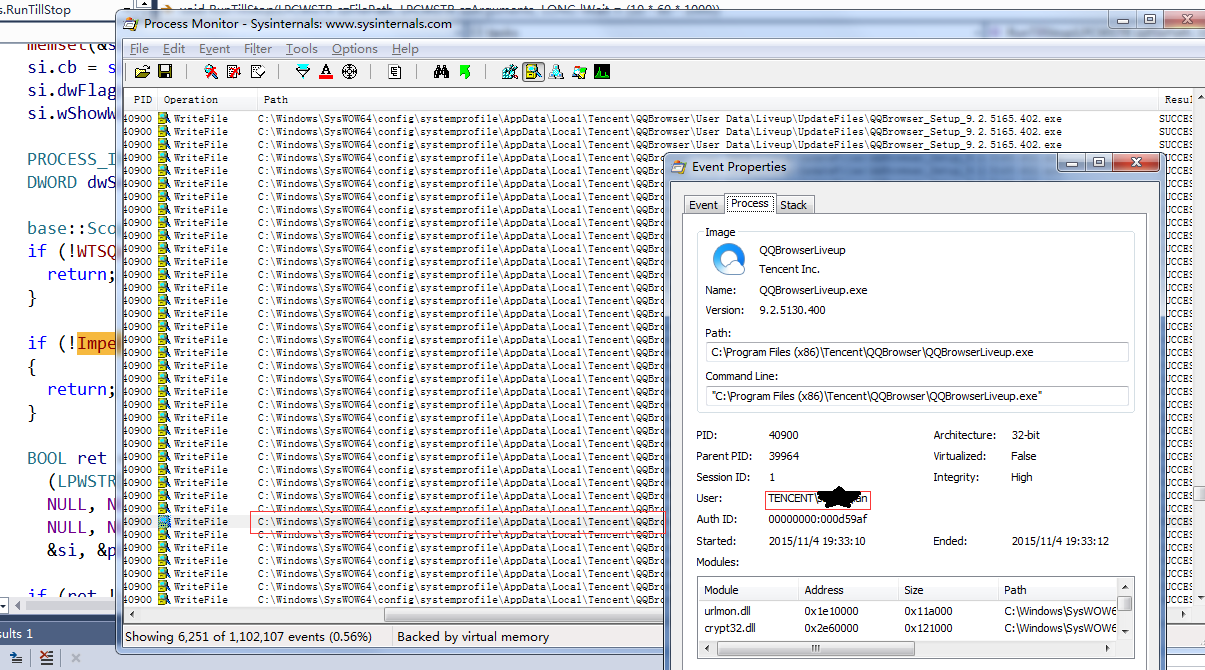
Task: Open the Help menu
Action: (x=405, y=49)
